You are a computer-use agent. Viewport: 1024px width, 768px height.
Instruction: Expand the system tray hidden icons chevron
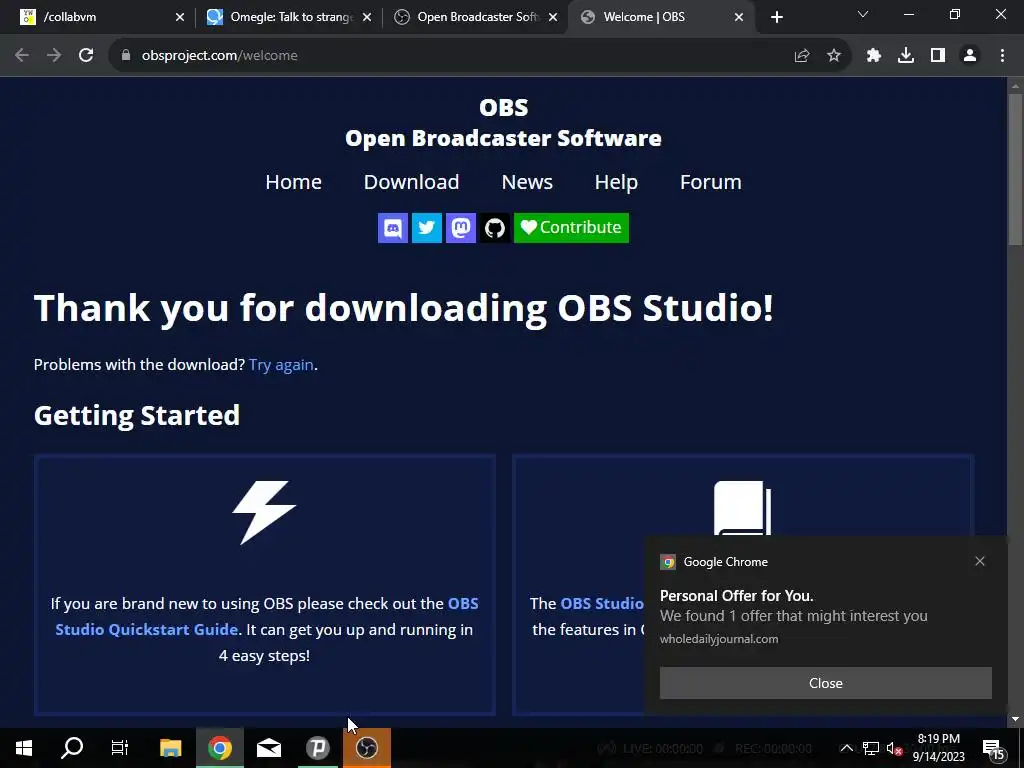[846, 748]
